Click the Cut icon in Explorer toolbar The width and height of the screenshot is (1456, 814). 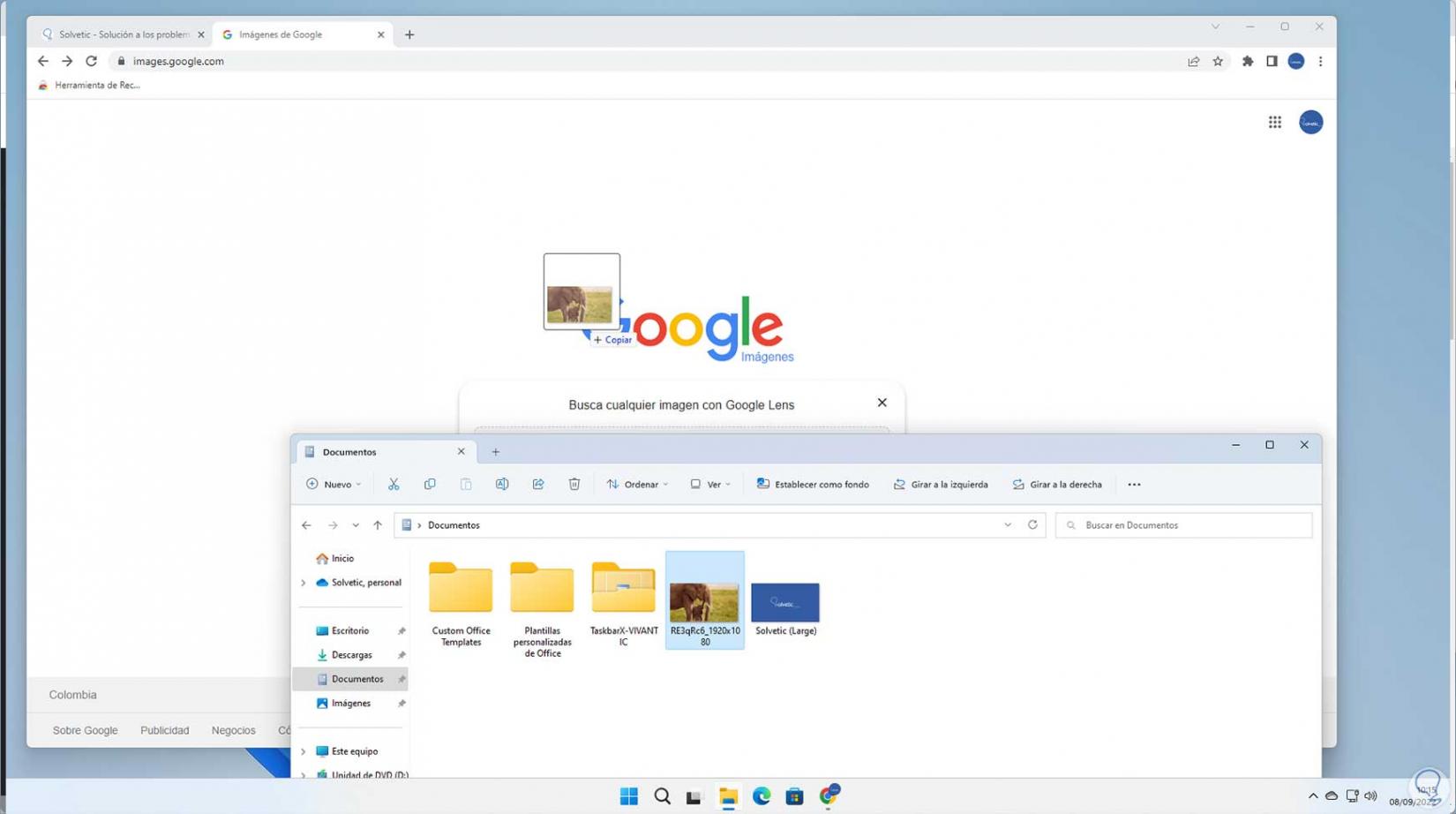[394, 484]
